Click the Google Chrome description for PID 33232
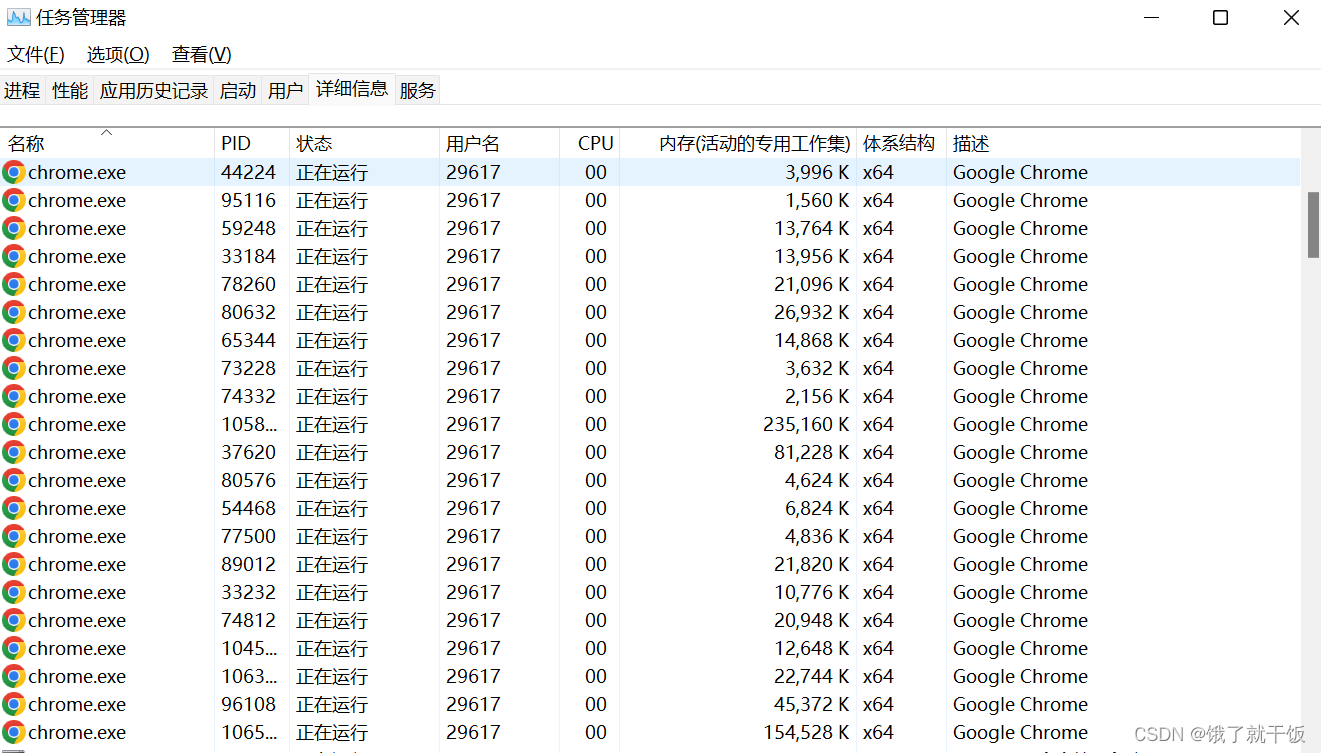Screen dimensions: 1321x753 tap(1020, 592)
